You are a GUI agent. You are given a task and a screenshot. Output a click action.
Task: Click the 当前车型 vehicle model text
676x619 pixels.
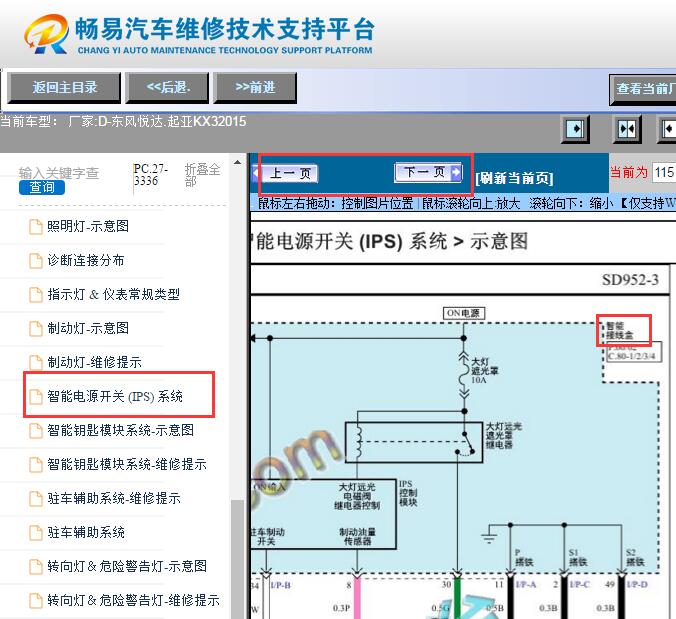123,122
